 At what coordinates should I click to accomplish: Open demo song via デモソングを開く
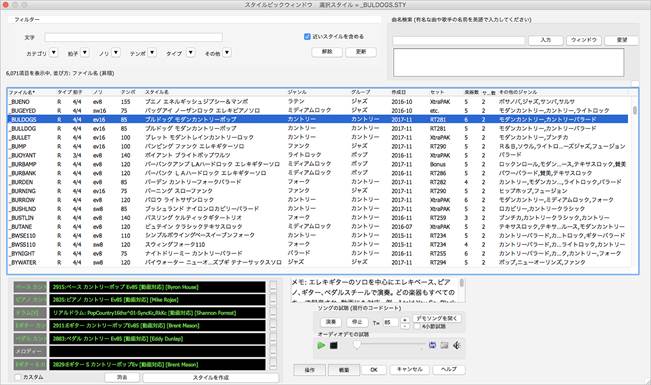pyautogui.click(x=437, y=319)
